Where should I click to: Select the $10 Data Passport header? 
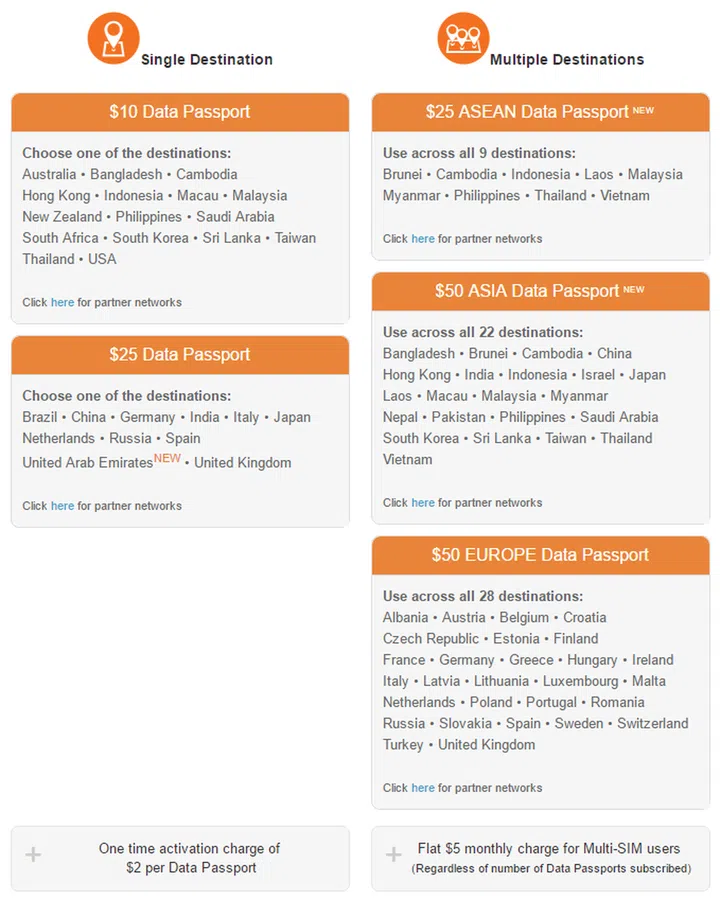[180, 112]
